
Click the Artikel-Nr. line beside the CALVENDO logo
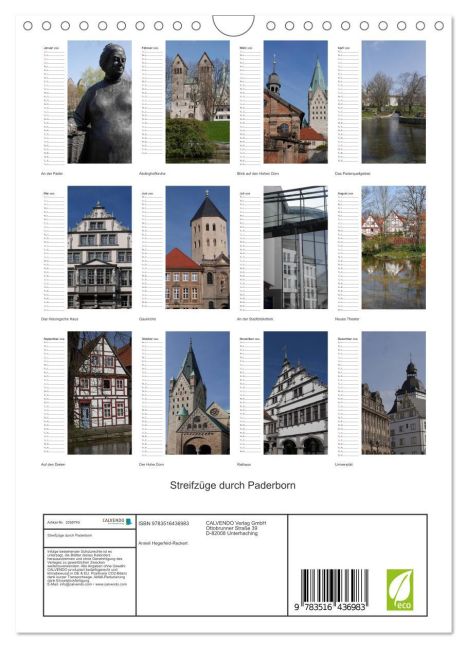pyautogui.click(x=64, y=522)
